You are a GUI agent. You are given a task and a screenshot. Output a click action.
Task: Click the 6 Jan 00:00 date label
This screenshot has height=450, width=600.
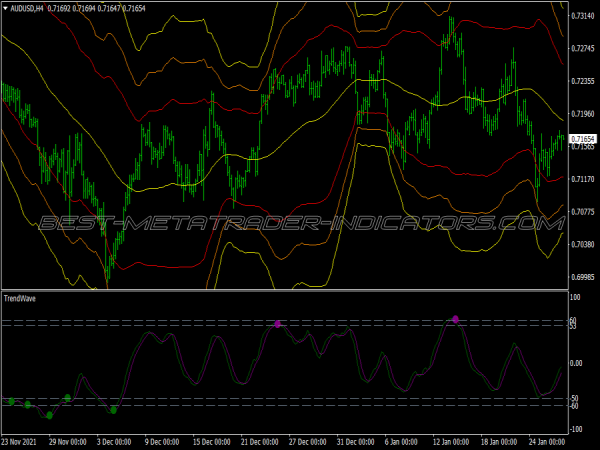click(401, 442)
